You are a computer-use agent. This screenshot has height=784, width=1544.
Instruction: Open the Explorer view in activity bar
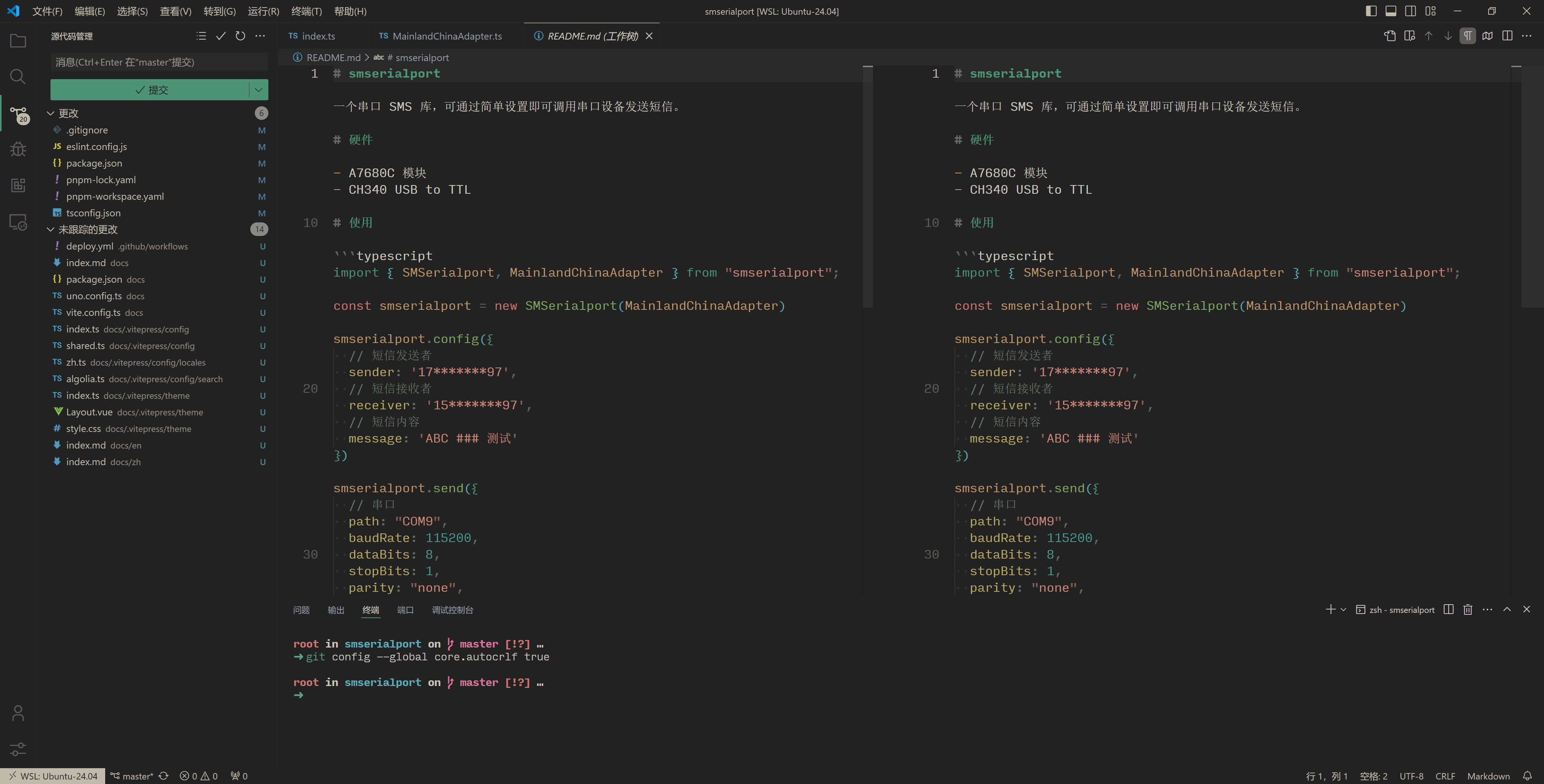18,41
